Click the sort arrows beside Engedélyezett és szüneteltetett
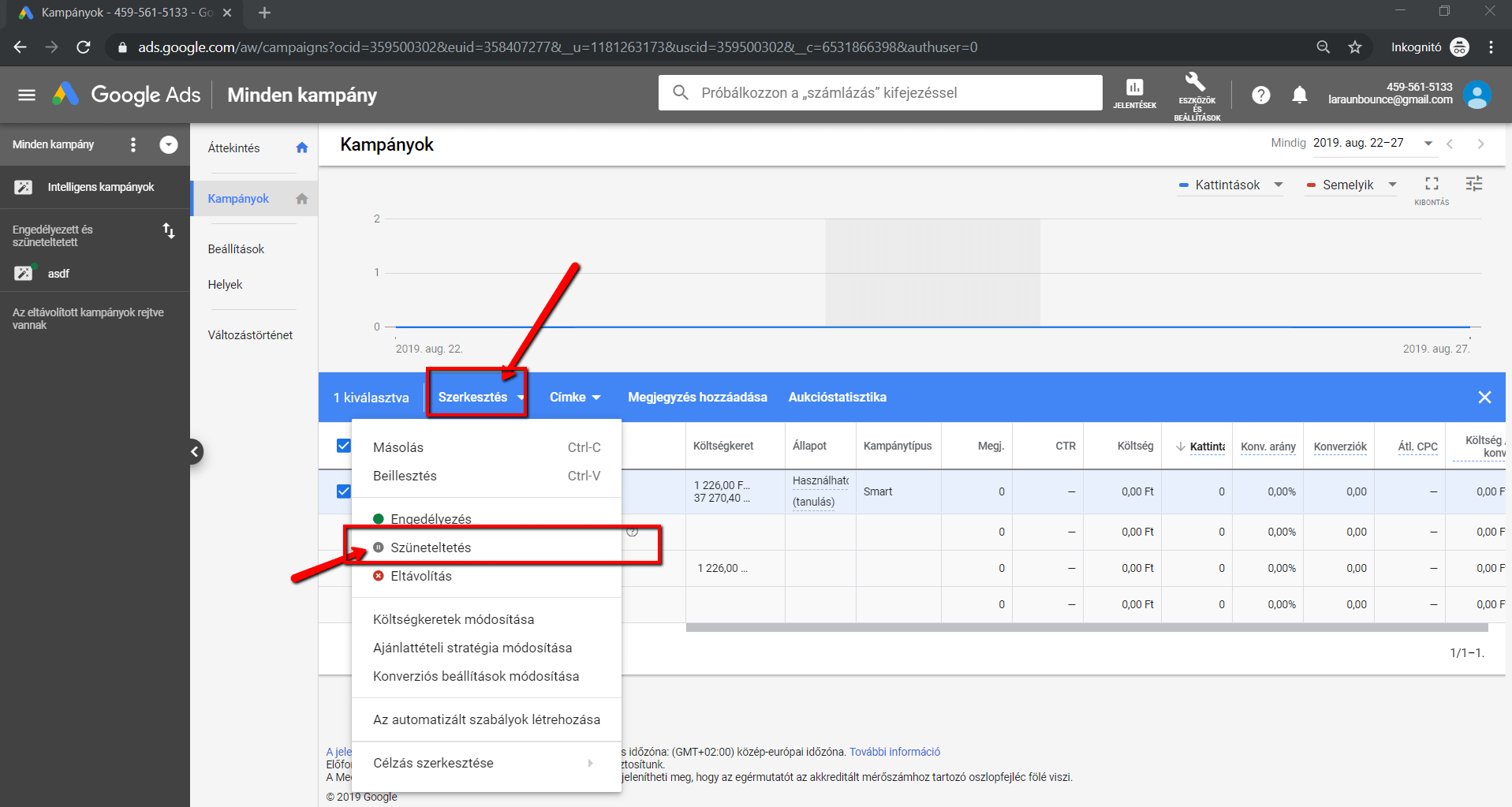 point(169,230)
